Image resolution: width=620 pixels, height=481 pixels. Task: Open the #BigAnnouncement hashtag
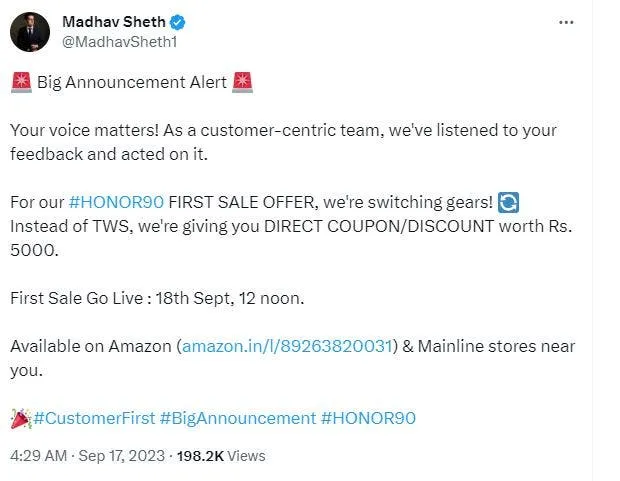[237, 418]
